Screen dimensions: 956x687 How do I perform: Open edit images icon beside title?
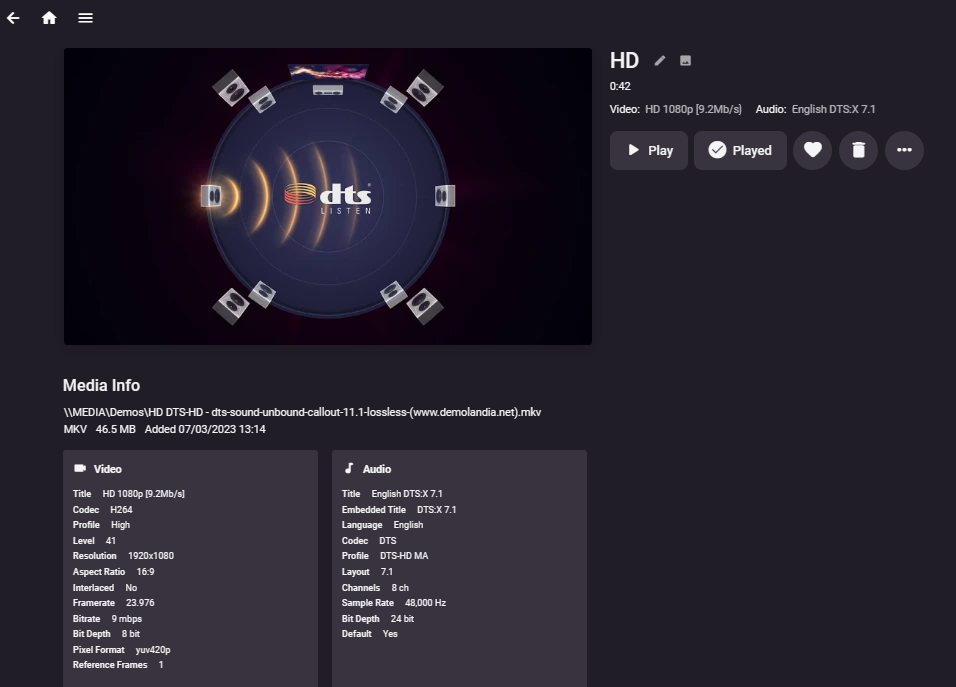(x=685, y=60)
